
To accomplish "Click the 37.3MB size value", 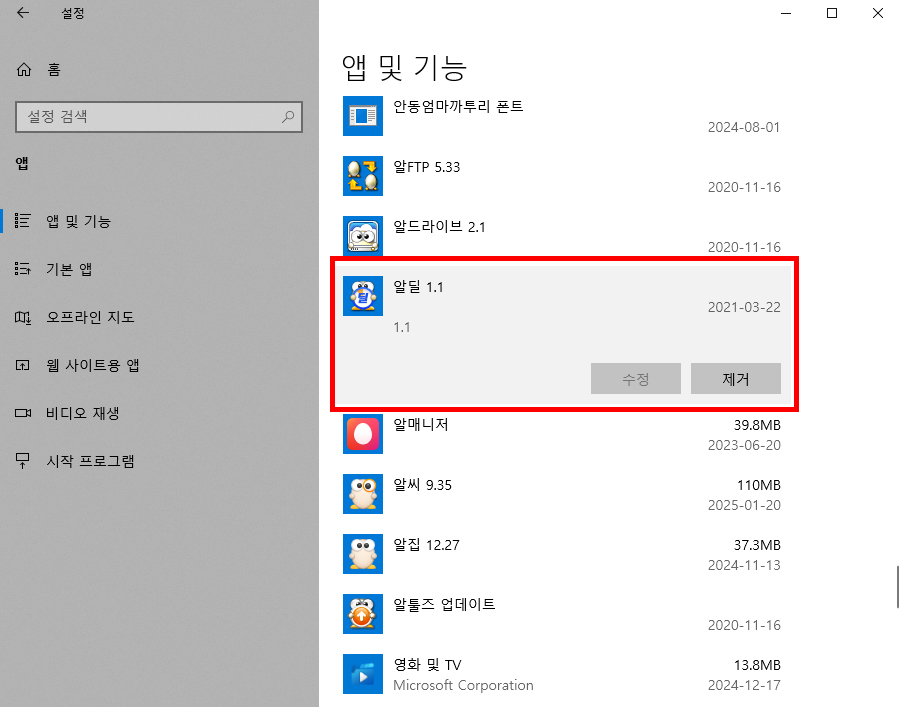I will click(757, 545).
